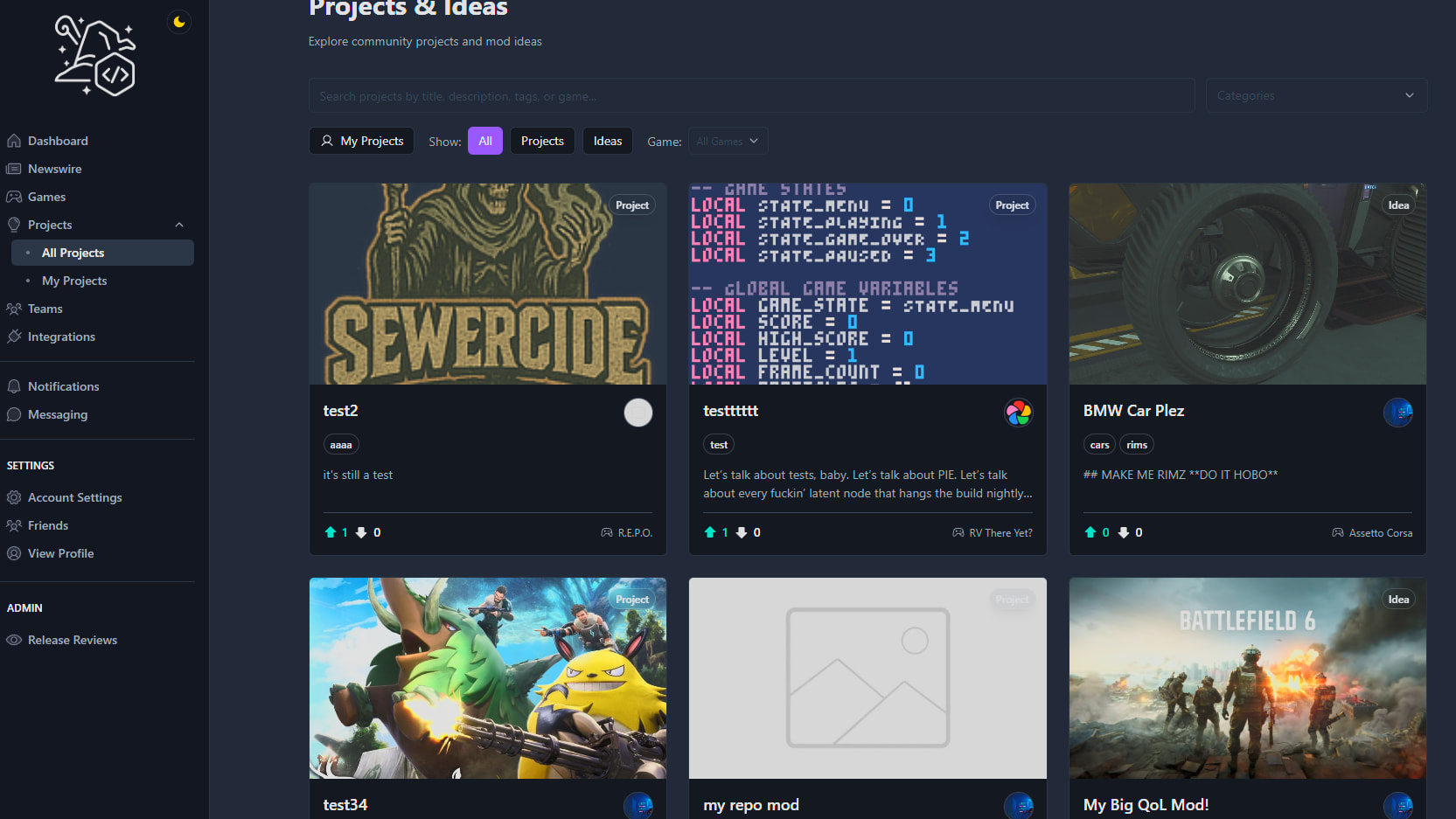This screenshot has height=819, width=1456.
Task: Upvote BMW Car Plez idea
Action: click(x=1090, y=532)
